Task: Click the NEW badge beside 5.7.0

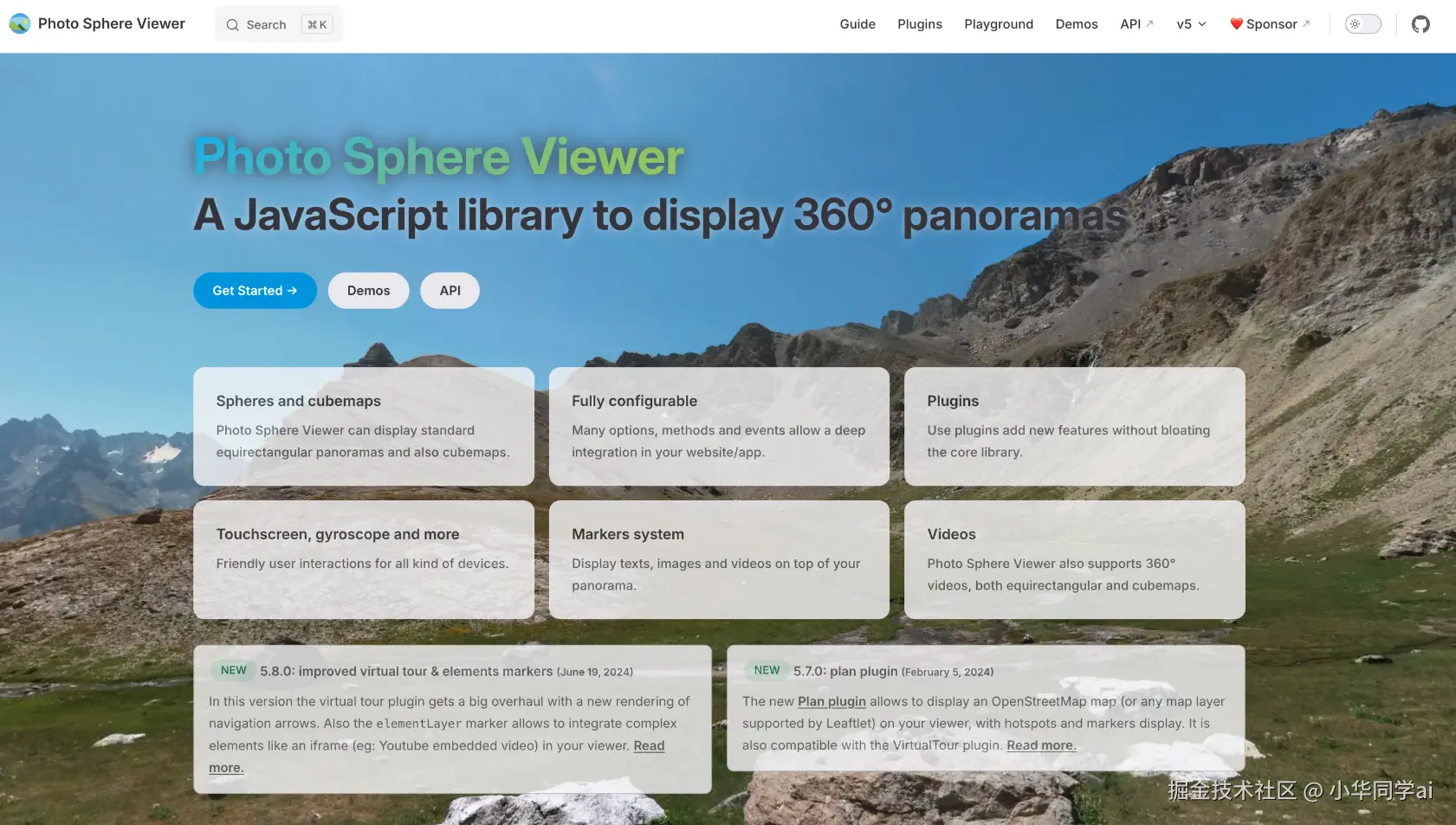Action: (767, 670)
